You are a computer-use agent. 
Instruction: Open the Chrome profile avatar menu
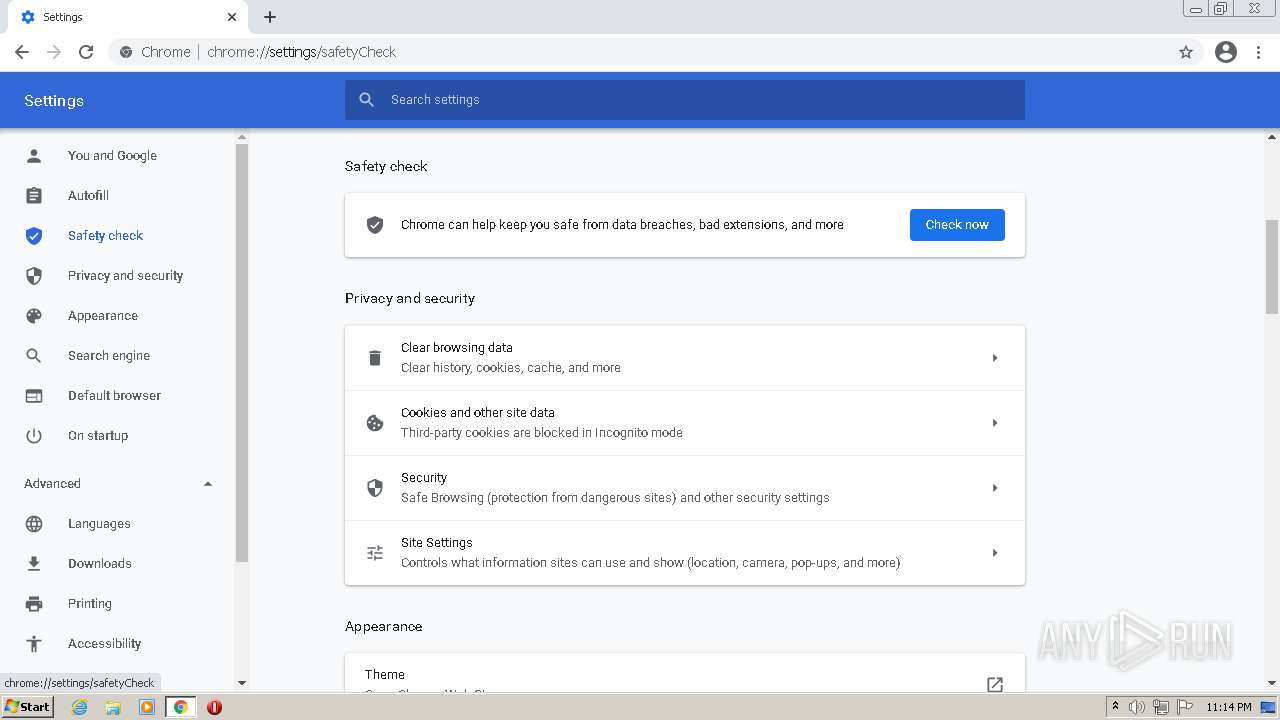click(x=1226, y=52)
